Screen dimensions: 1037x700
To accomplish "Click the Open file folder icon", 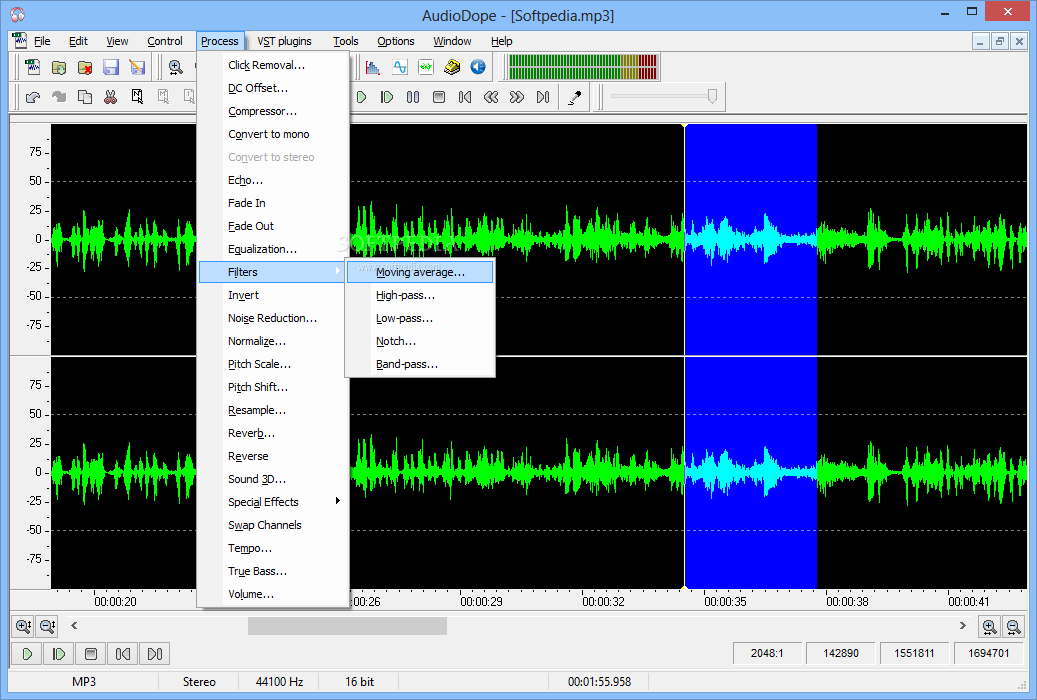I will pyautogui.click(x=59, y=67).
